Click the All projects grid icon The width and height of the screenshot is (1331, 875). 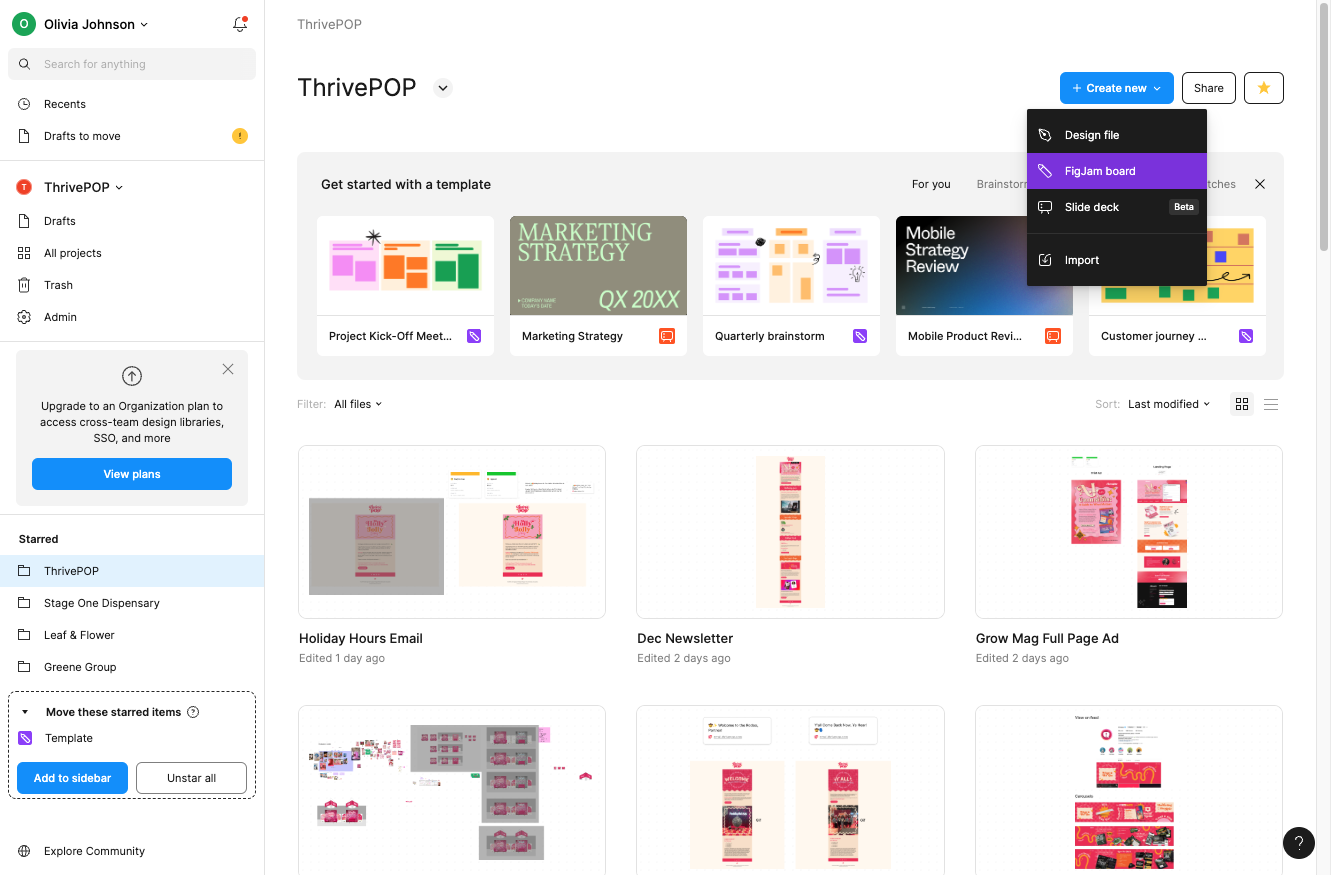(24, 253)
